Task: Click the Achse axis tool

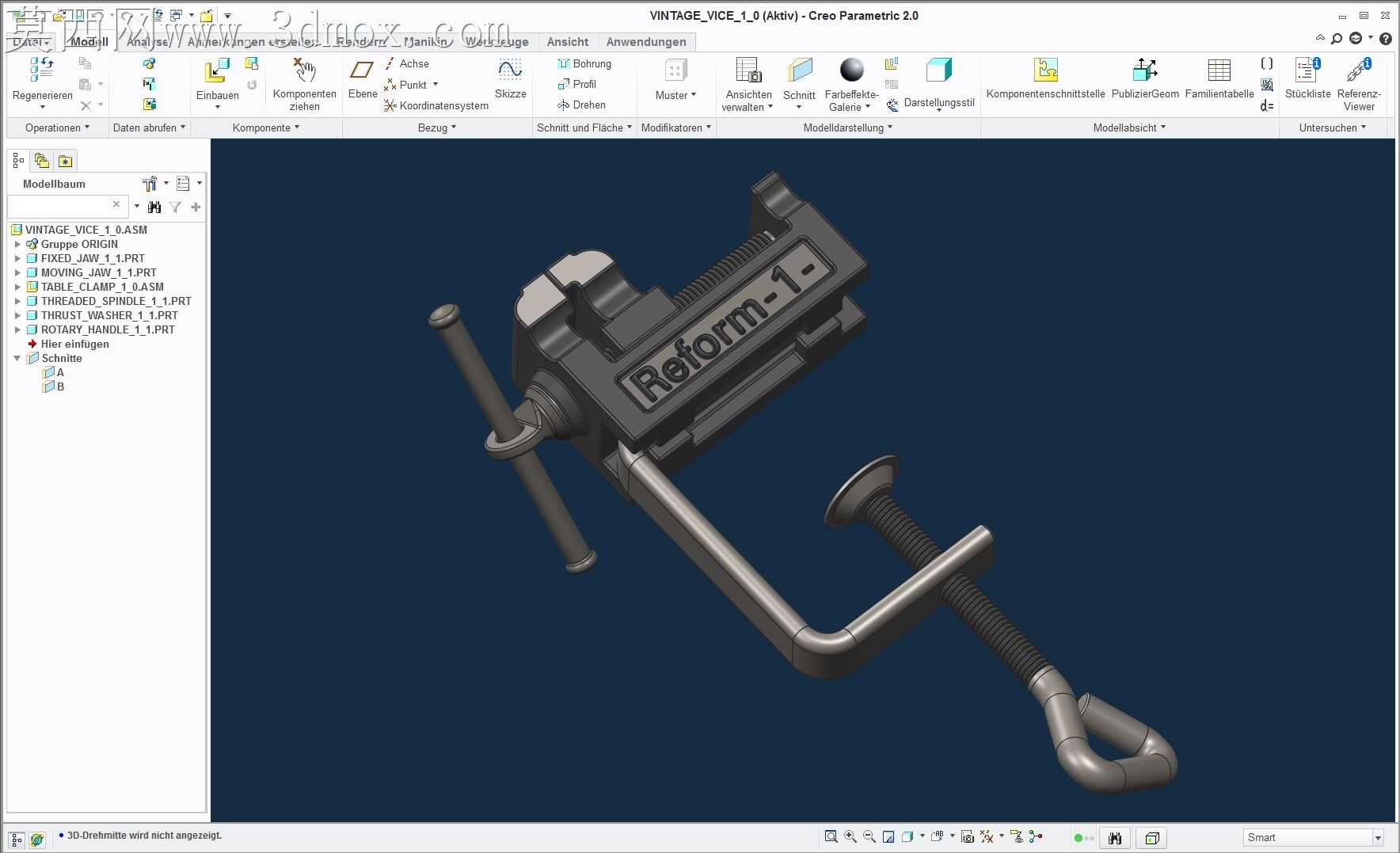Action: 407,63
